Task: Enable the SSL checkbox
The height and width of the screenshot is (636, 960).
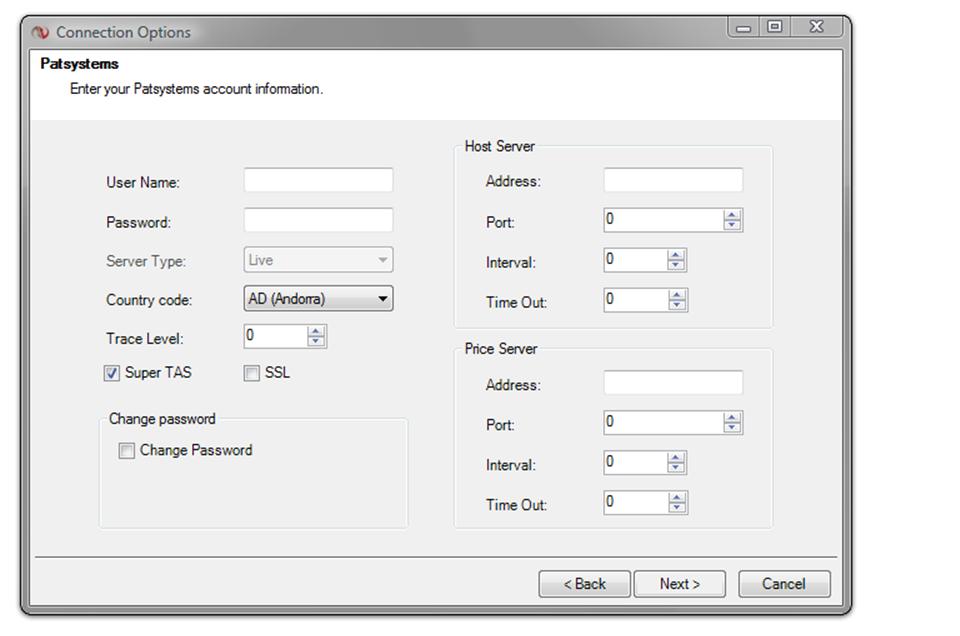Action: pos(252,373)
